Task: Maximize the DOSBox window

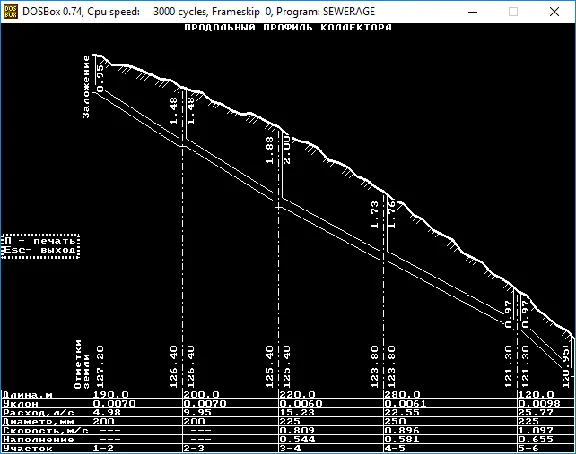Action: click(x=514, y=12)
